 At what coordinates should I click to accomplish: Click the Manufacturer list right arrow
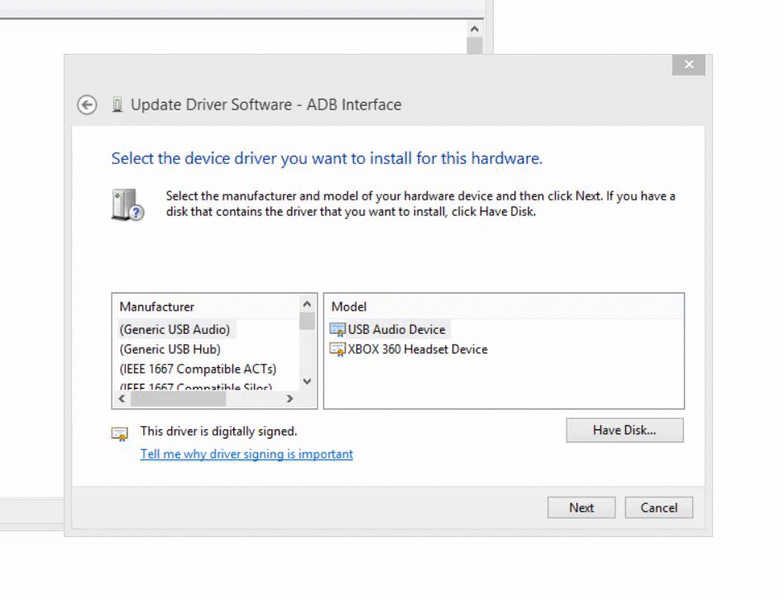290,398
